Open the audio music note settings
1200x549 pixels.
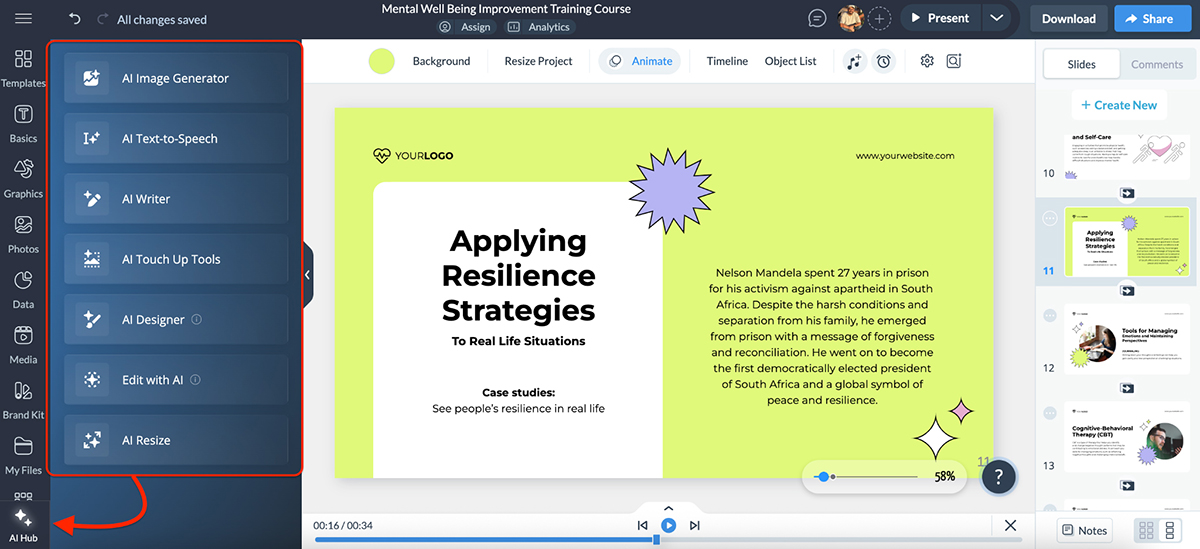pos(853,61)
